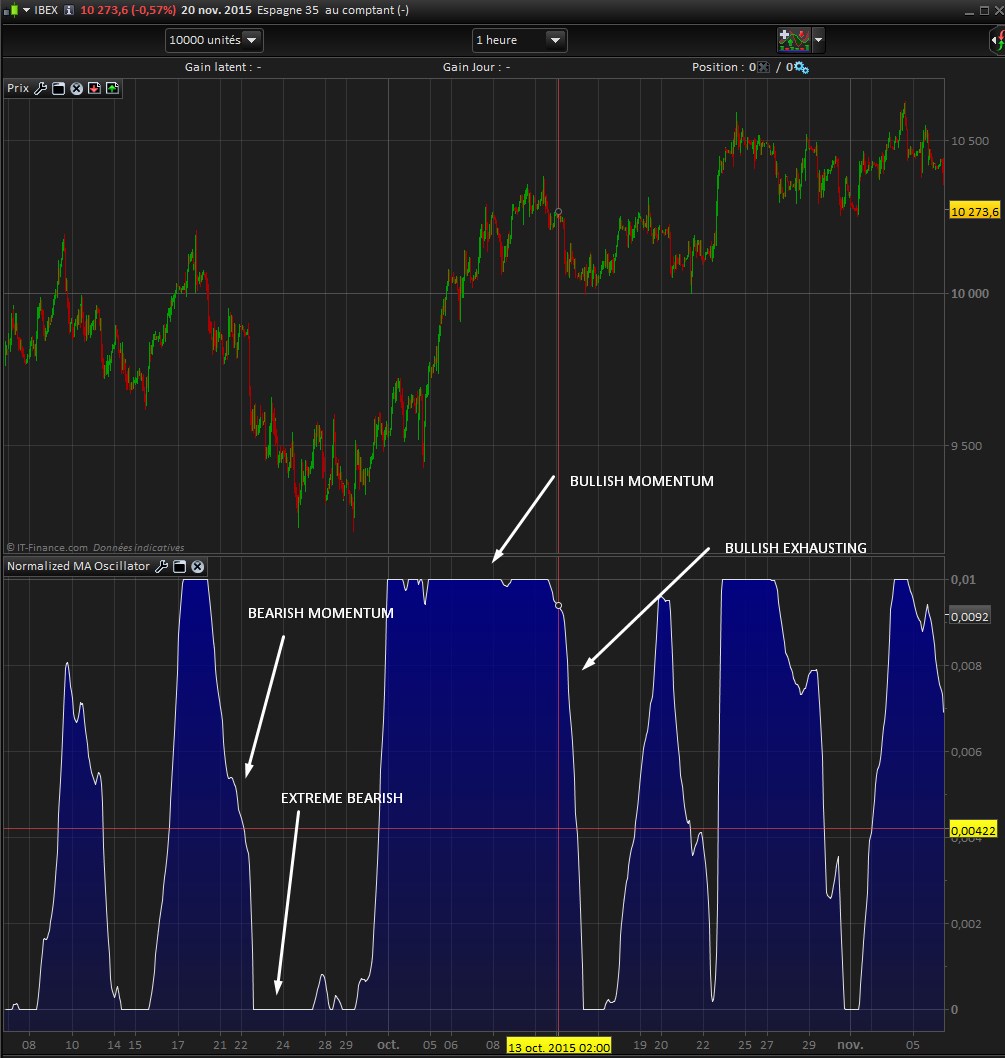Viewport: 1005px width, 1058px height.
Task: Click the IBEX ticker name
Action: click(x=46, y=10)
